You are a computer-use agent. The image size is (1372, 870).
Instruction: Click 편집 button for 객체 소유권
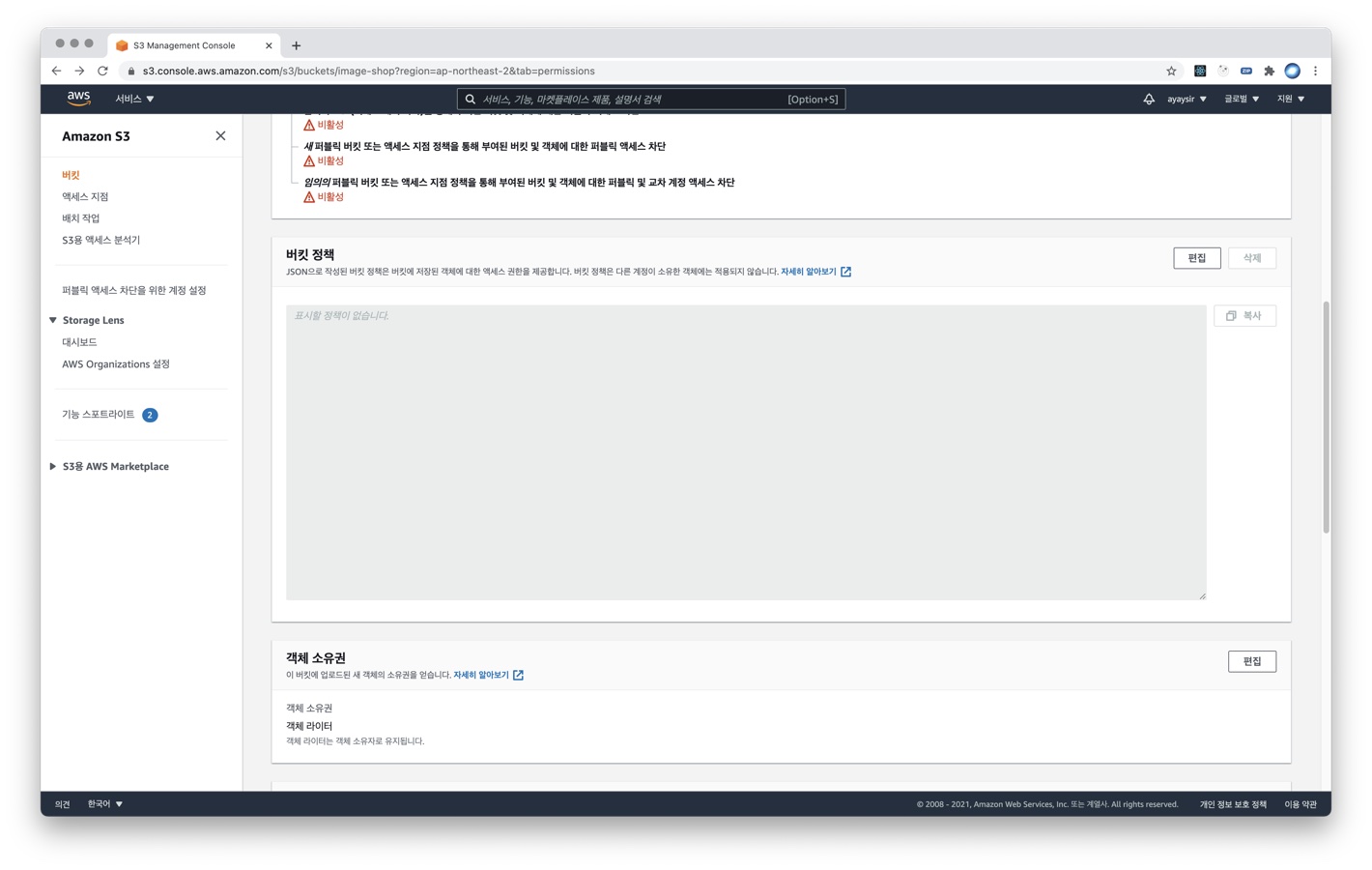click(x=1251, y=661)
